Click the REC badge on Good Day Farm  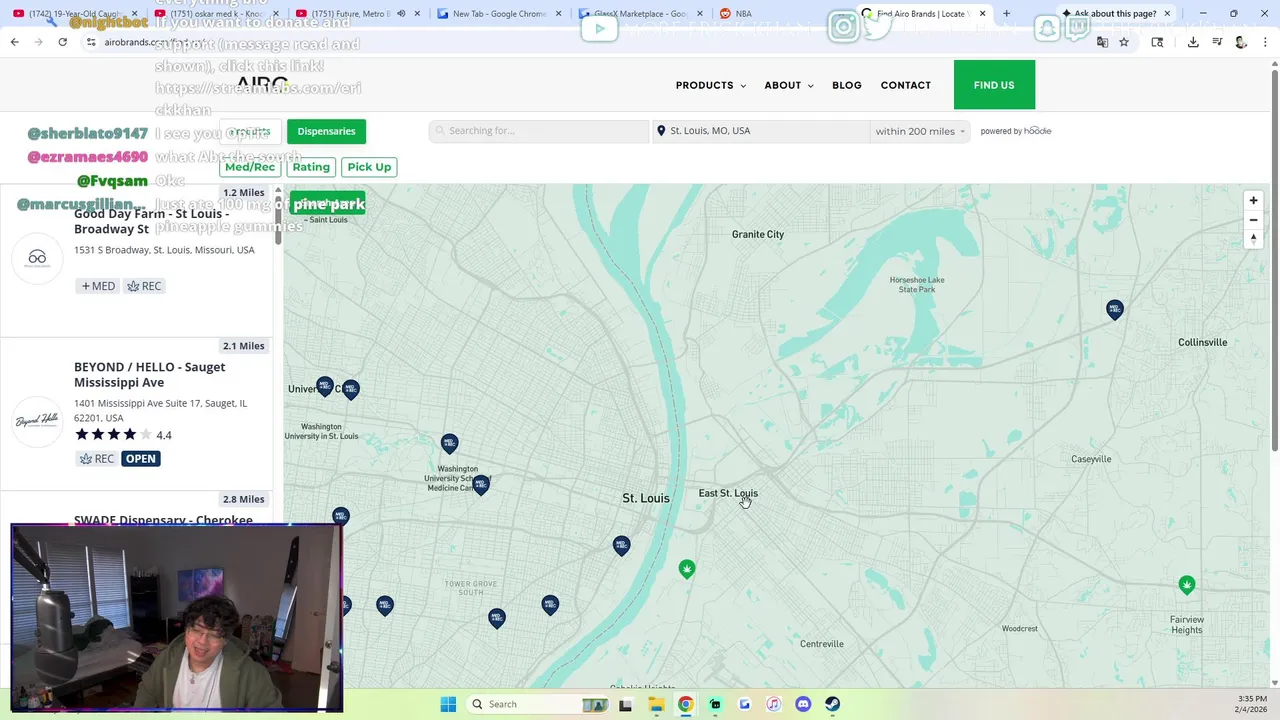coord(144,286)
